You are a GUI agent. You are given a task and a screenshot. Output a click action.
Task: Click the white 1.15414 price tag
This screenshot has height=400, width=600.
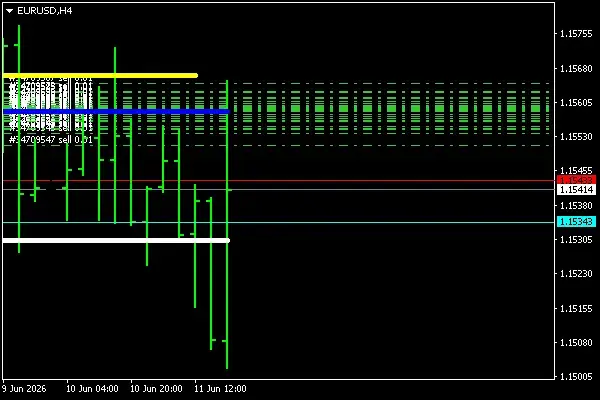[x=577, y=189]
